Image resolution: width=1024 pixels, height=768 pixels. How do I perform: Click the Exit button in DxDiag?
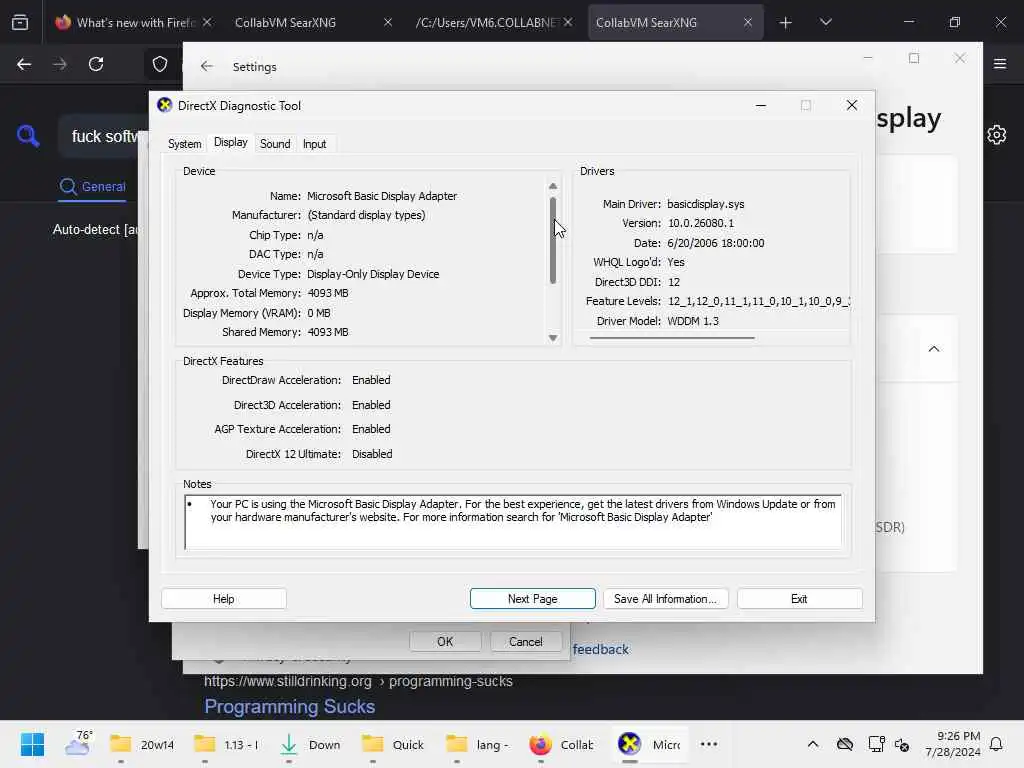[799, 599]
